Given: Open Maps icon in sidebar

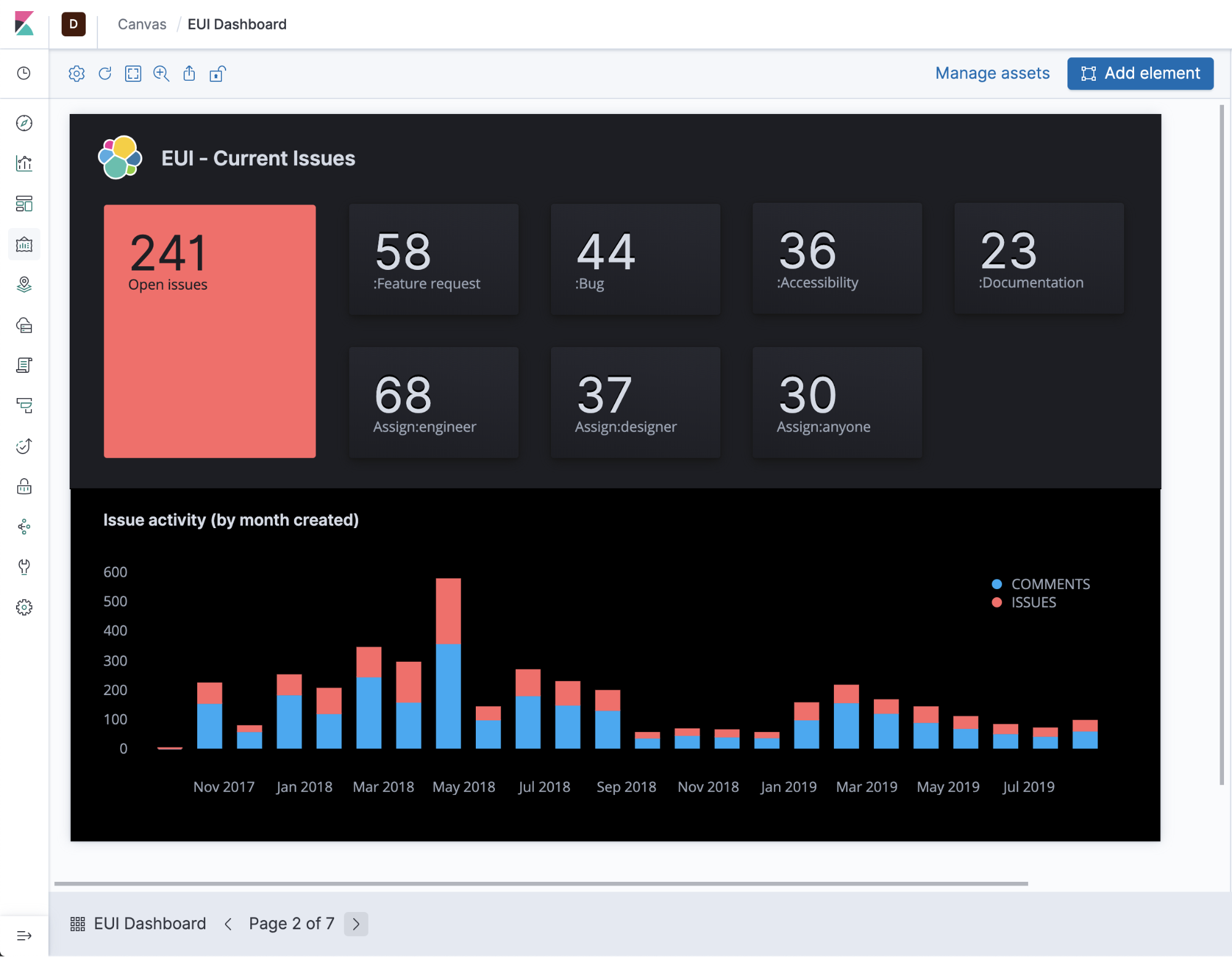Looking at the screenshot, I should 24,285.
